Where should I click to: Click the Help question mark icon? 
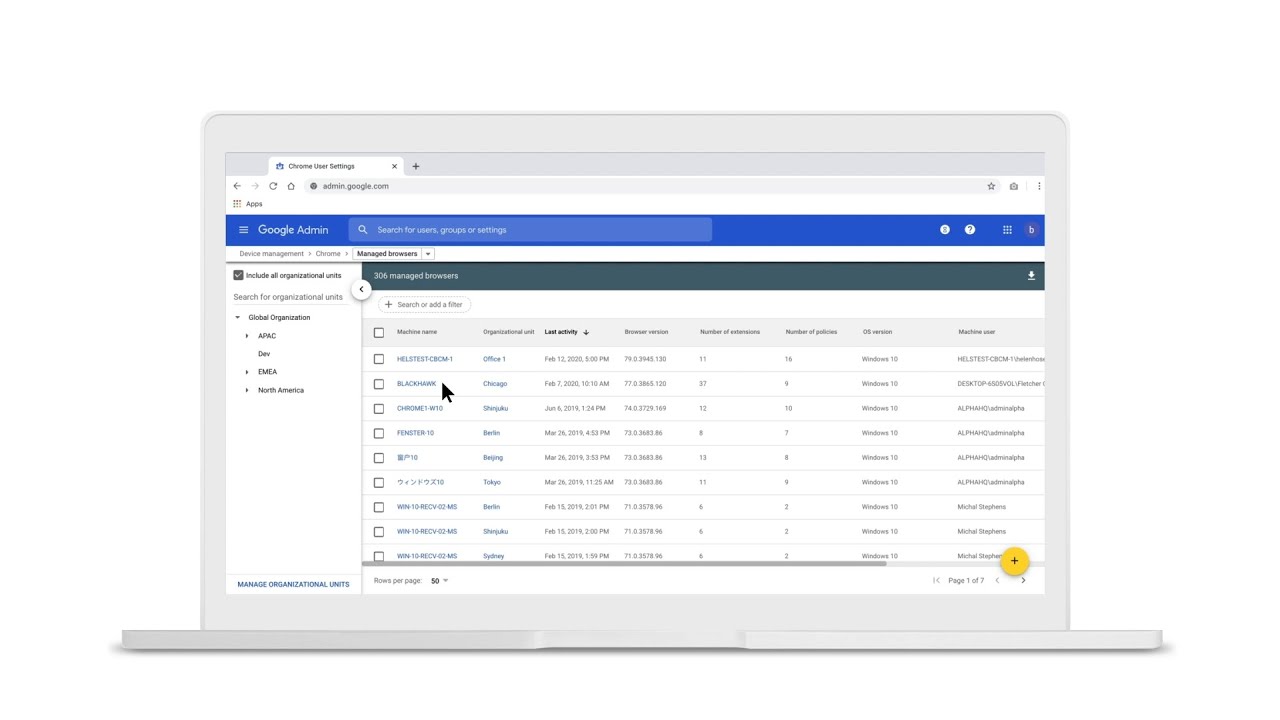[x=969, y=229]
